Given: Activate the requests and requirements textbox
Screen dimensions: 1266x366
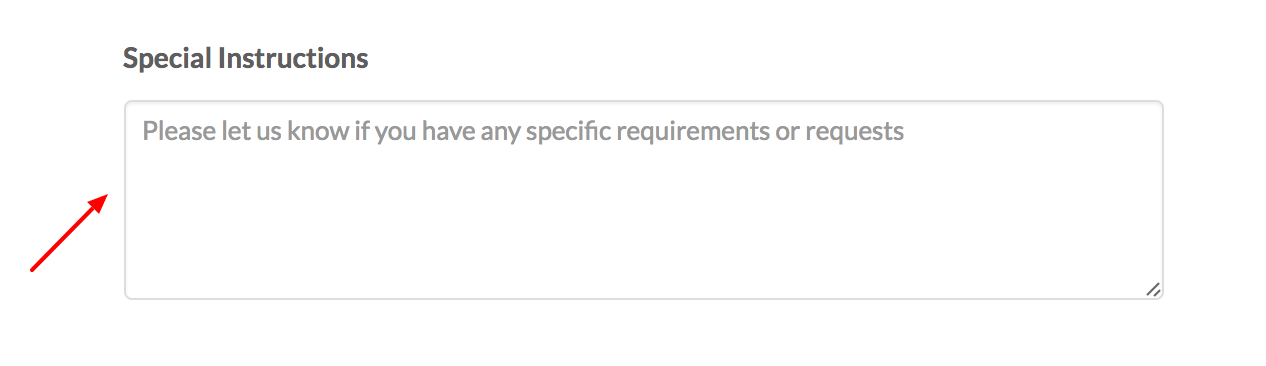Looking at the screenshot, I should click(x=644, y=200).
